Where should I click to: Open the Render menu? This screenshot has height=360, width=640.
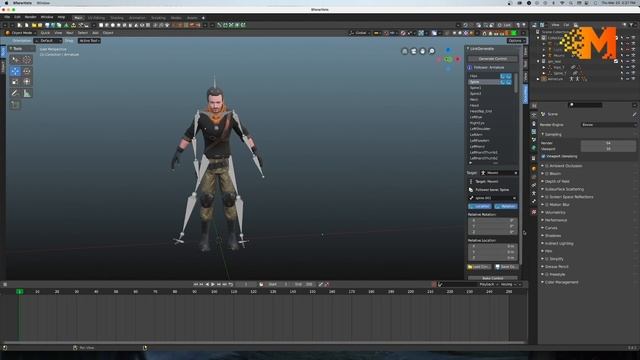[31, 17]
